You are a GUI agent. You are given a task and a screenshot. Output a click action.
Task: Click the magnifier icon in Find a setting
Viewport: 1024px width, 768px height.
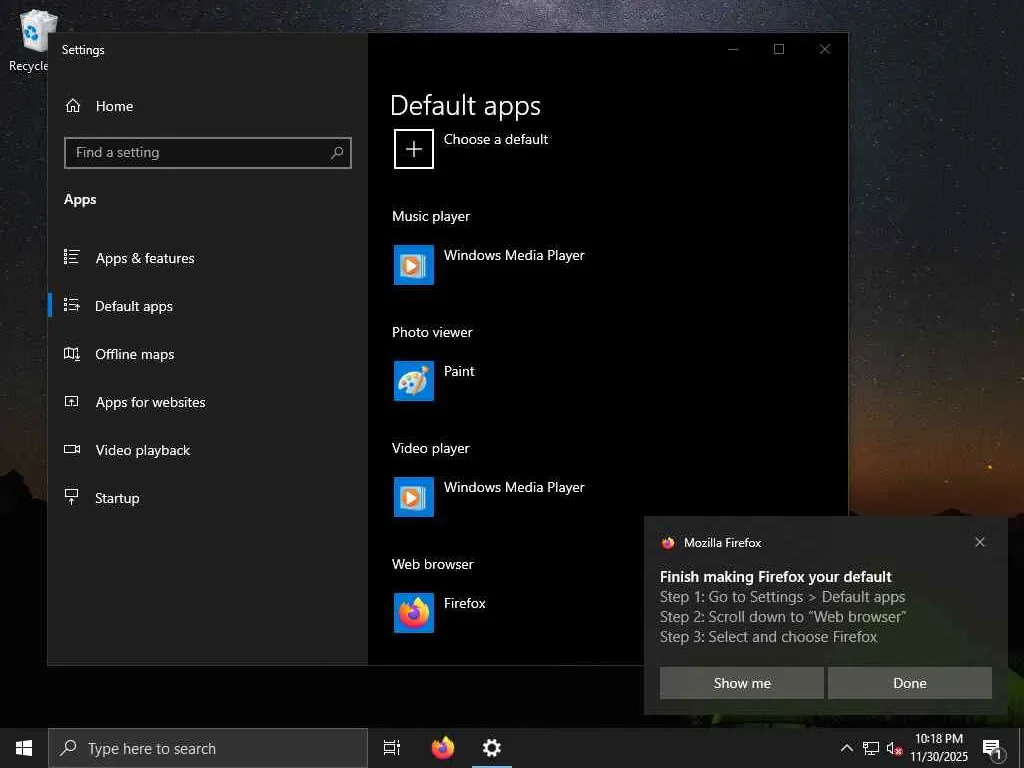click(337, 153)
